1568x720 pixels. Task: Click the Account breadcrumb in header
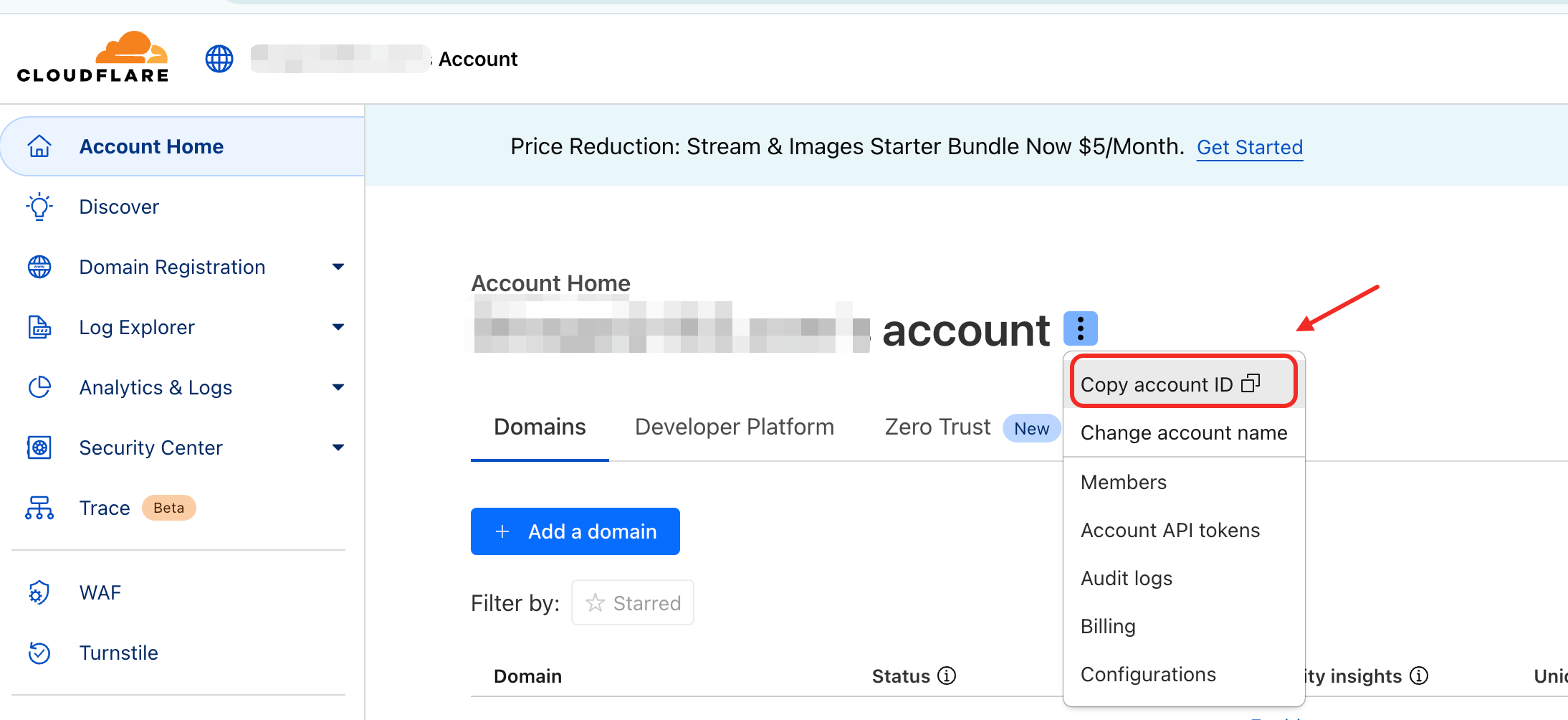[x=478, y=59]
